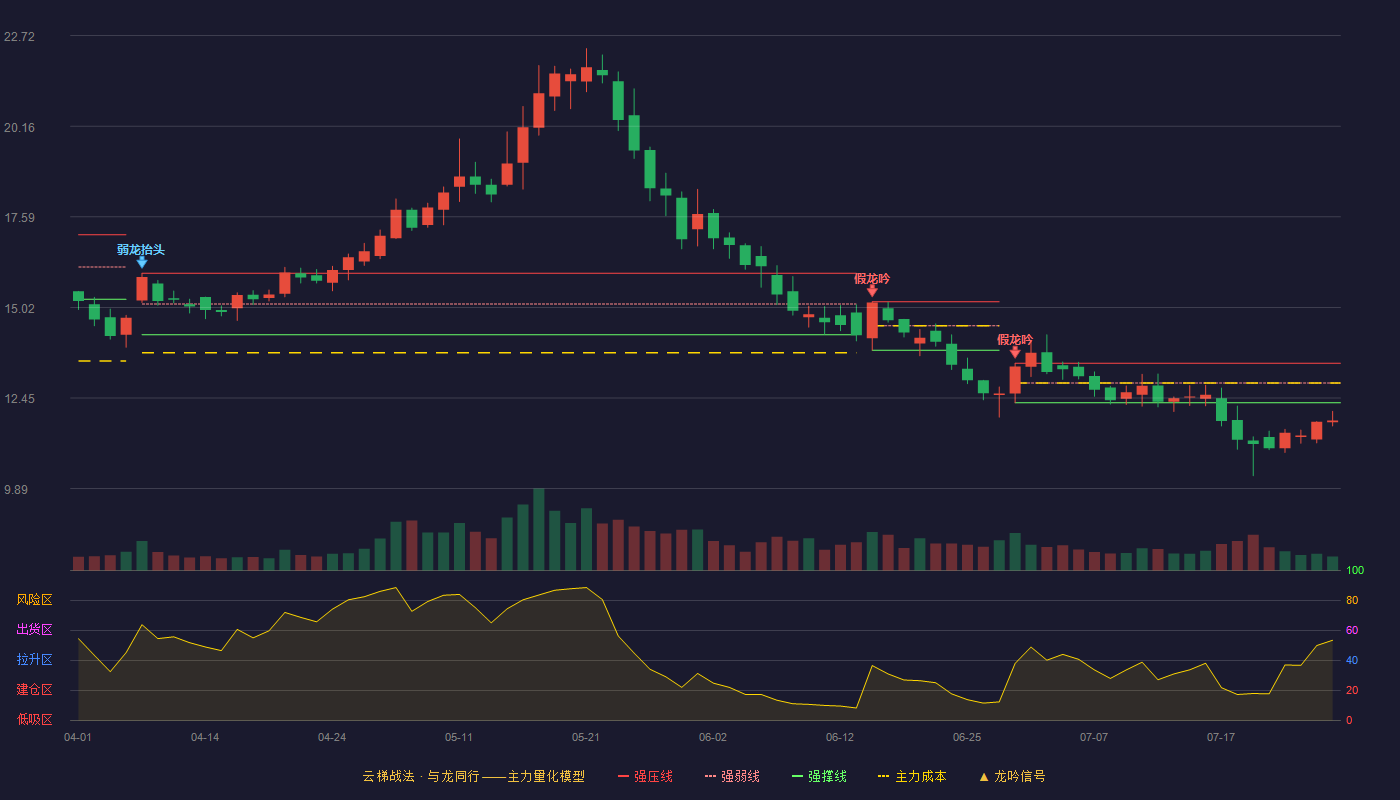Toggle the 龙吟信号 legend series

(1012, 776)
